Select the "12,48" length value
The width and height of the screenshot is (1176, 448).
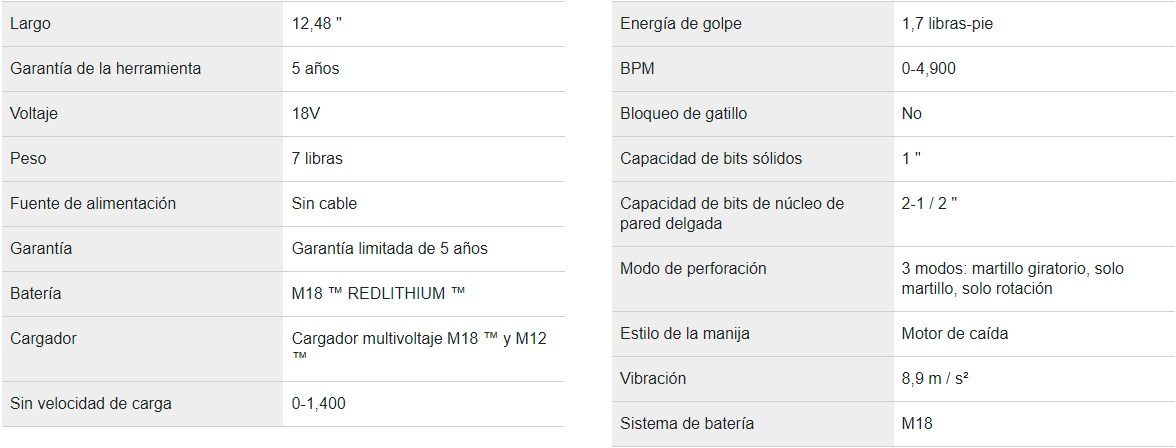[316, 24]
